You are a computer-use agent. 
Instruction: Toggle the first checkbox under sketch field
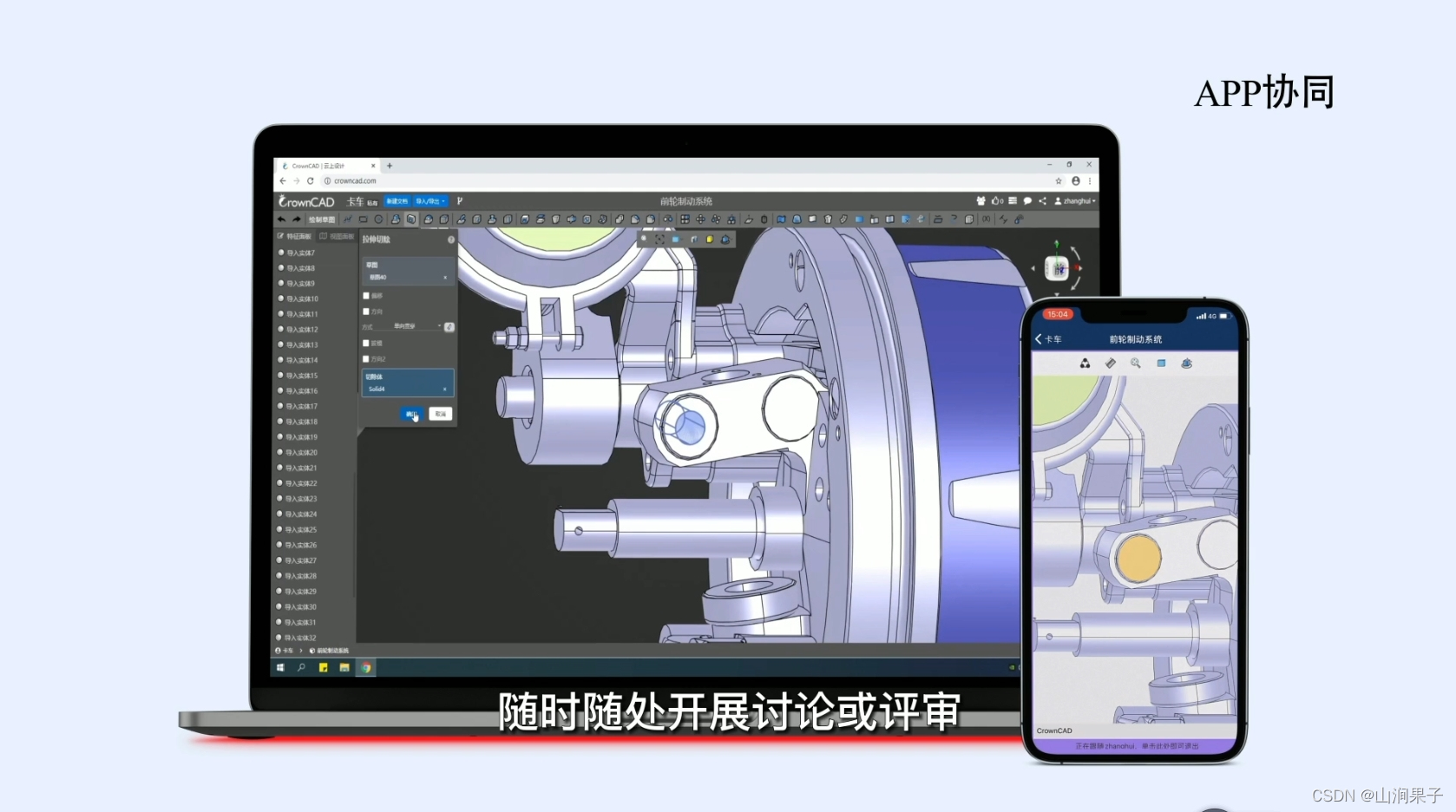(366, 296)
